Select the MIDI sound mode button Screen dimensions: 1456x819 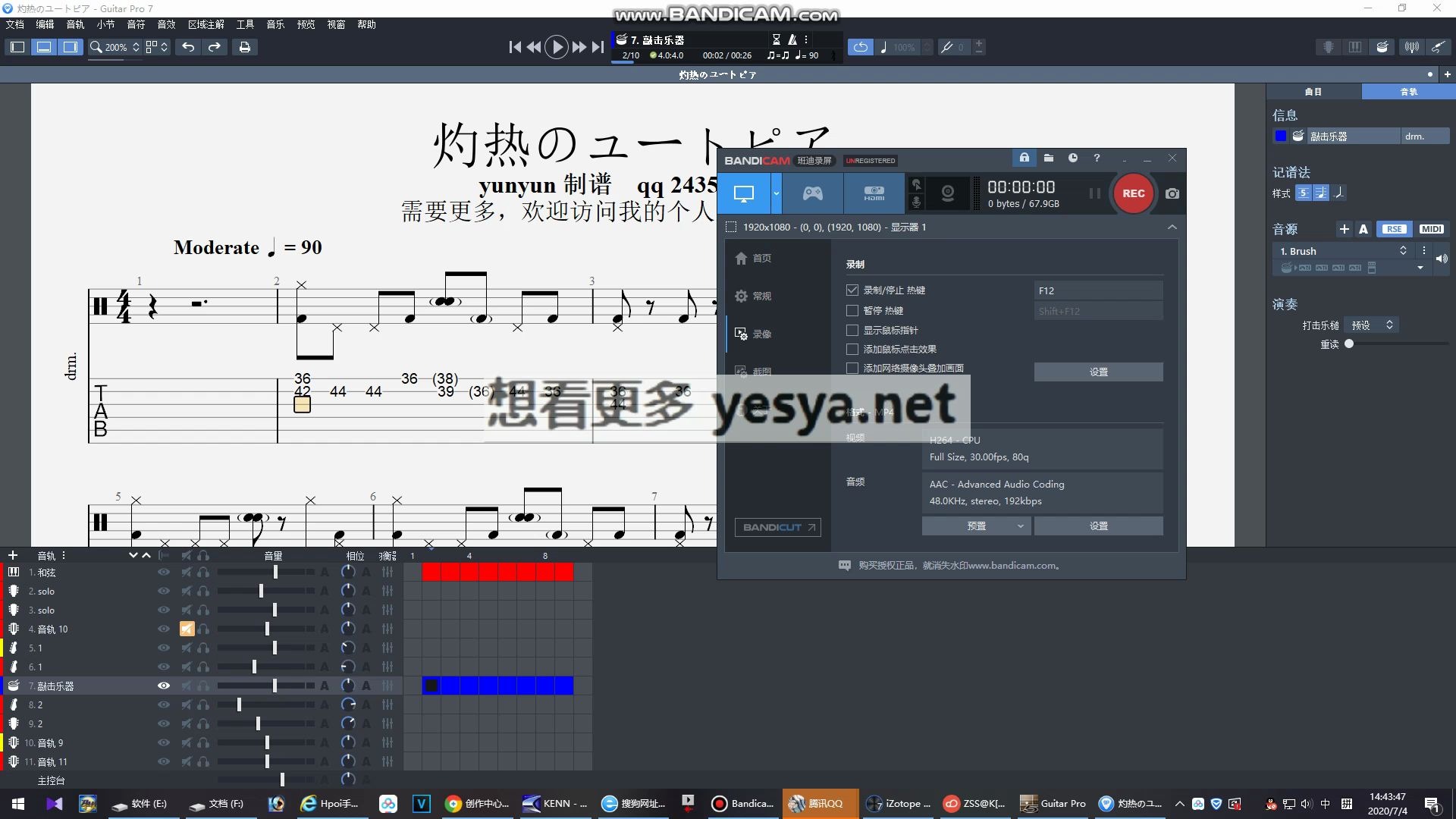point(1431,229)
